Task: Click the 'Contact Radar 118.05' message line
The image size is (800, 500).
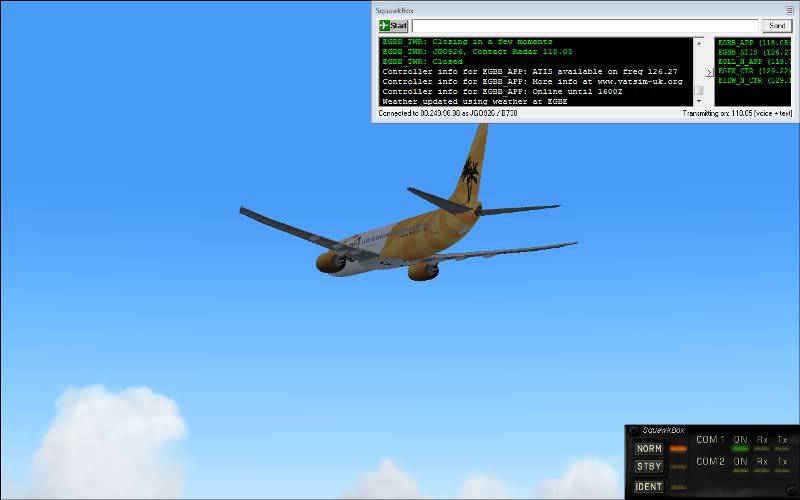Action: pos(477,52)
